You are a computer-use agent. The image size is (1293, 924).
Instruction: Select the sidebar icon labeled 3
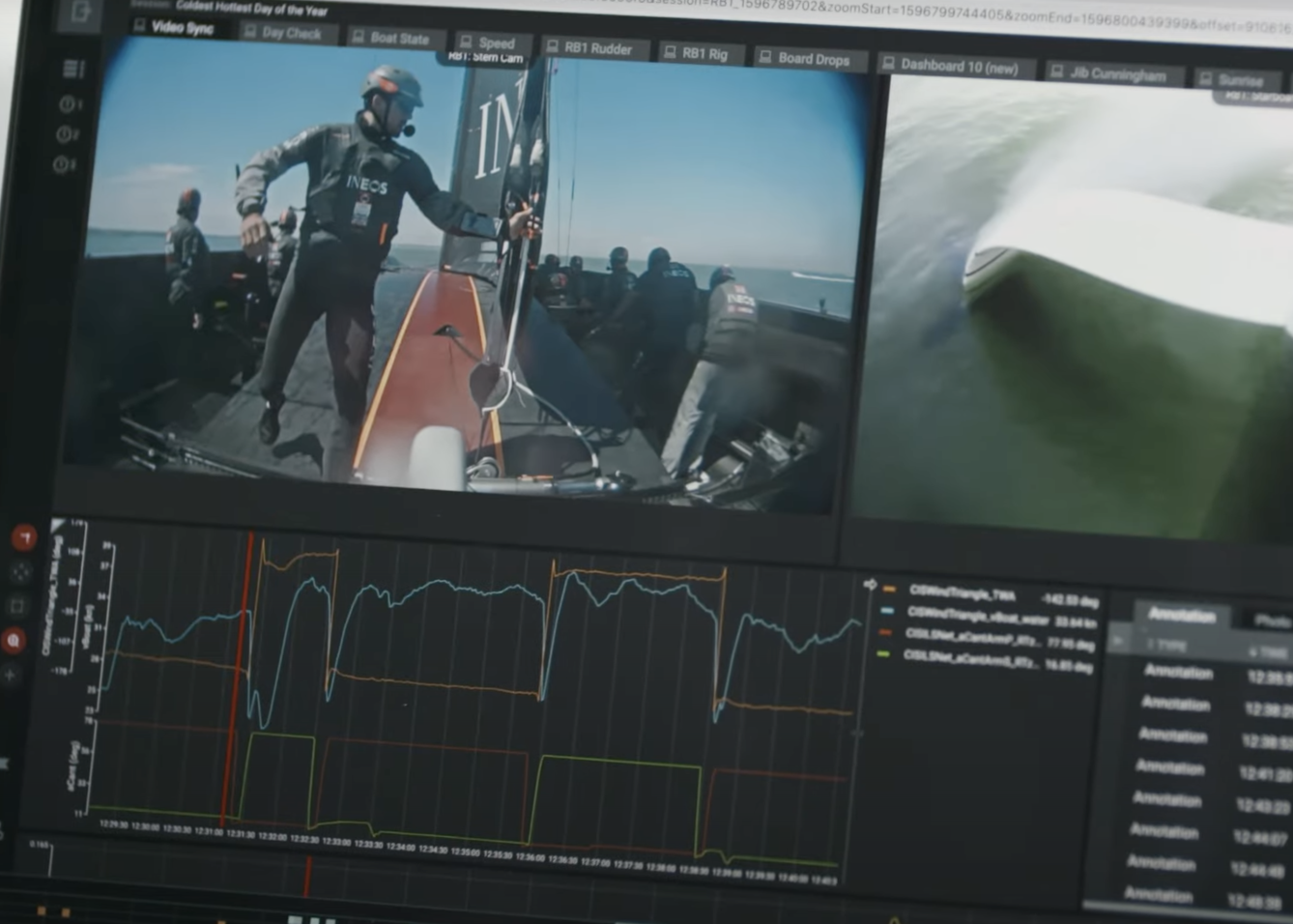coord(65,165)
